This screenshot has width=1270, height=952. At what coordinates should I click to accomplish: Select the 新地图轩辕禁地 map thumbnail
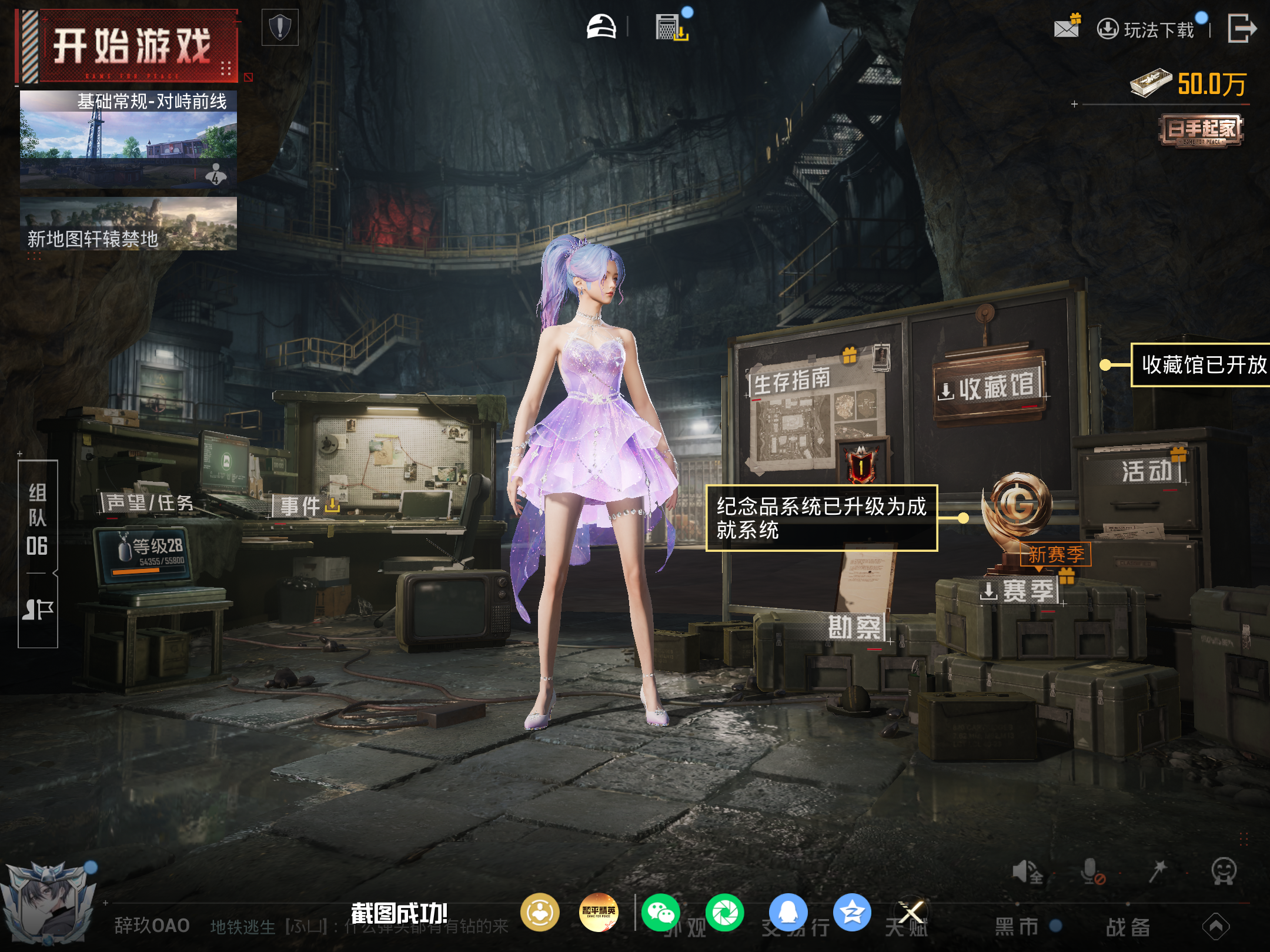(128, 224)
